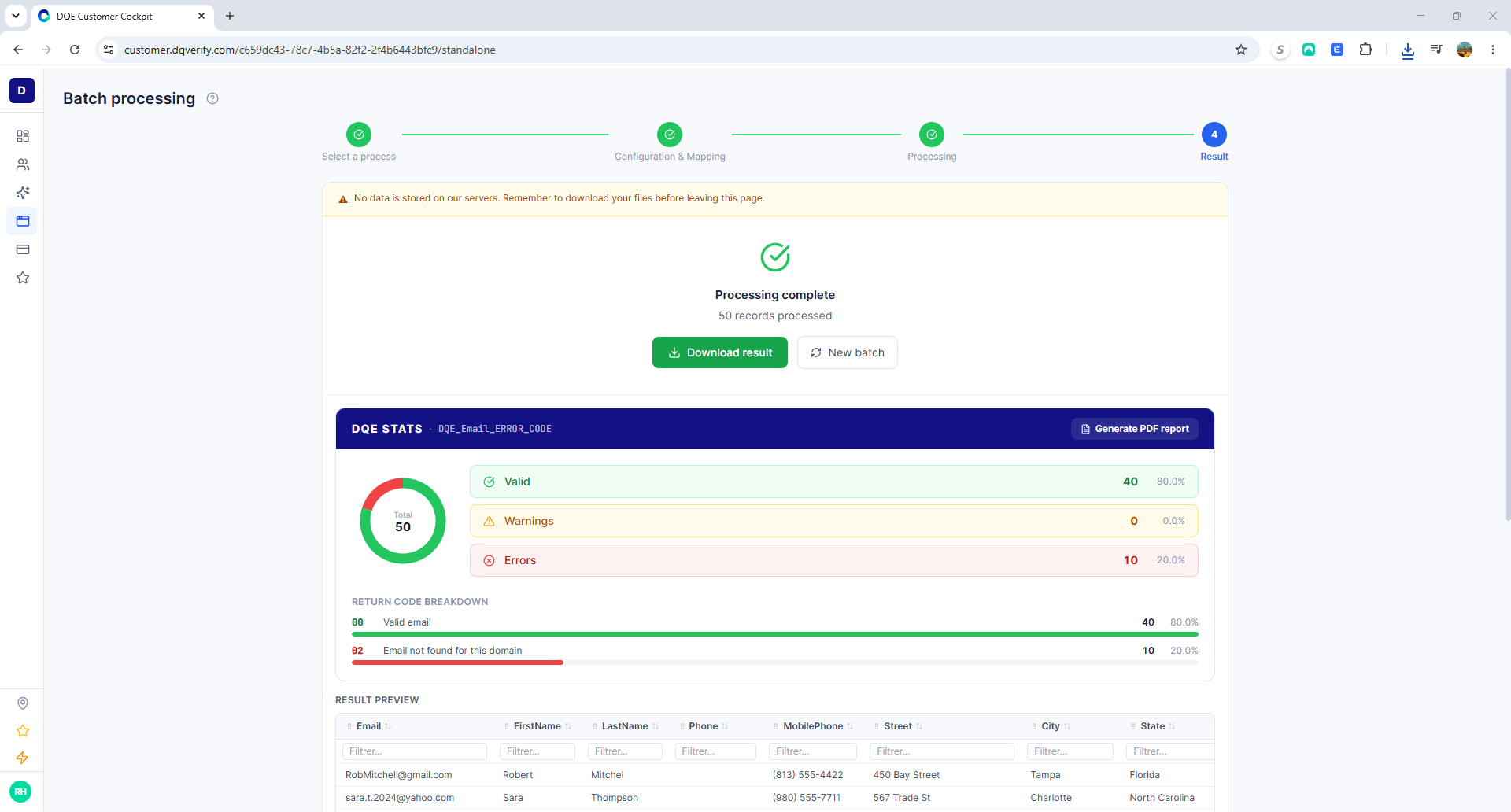The image size is (1511, 812).
Task: Generate PDF report
Action: pos(1135,429)
